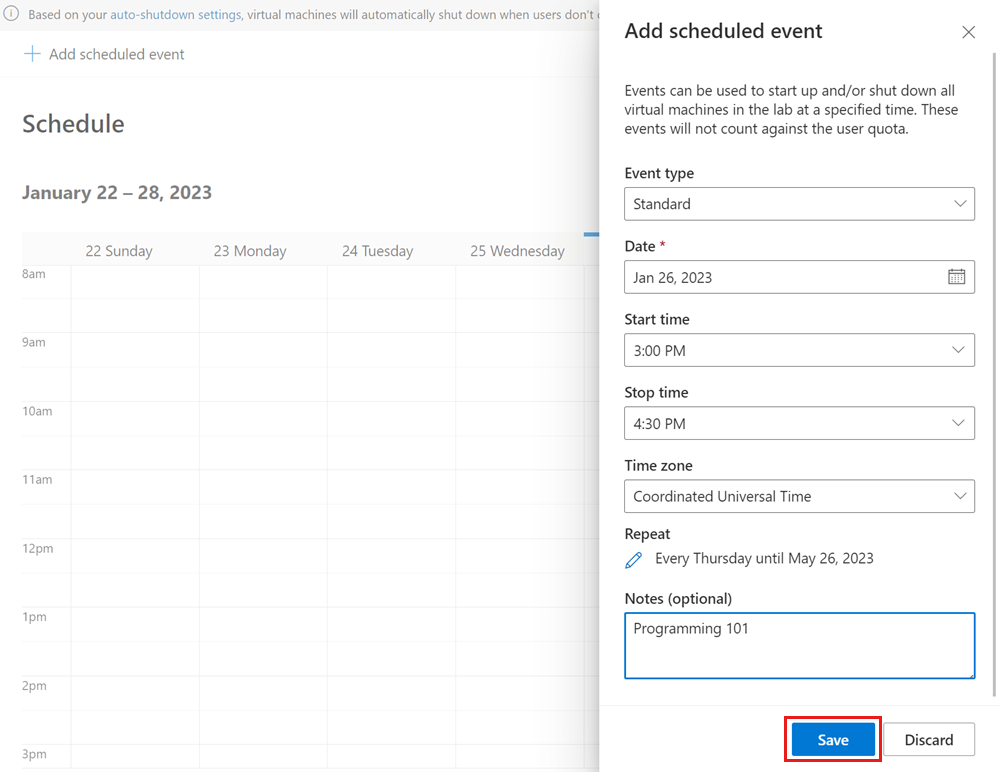Select the 25 Wednesday column header
Viewport: 1000px width, 772px height.
[x=517, y=251]
